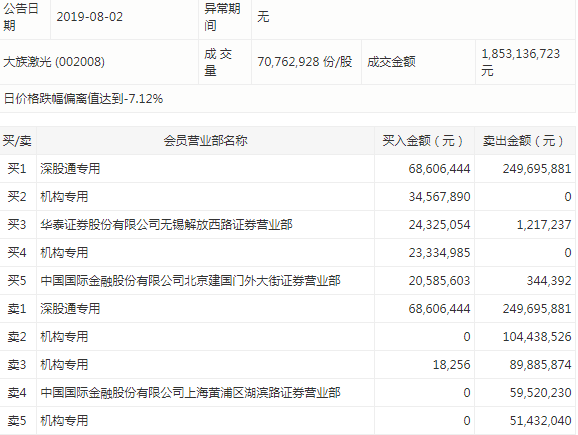Click the 成交量 value 70,762,928 份/股
The width and height of the screenshot is (578, 435).
coord(304,62)
